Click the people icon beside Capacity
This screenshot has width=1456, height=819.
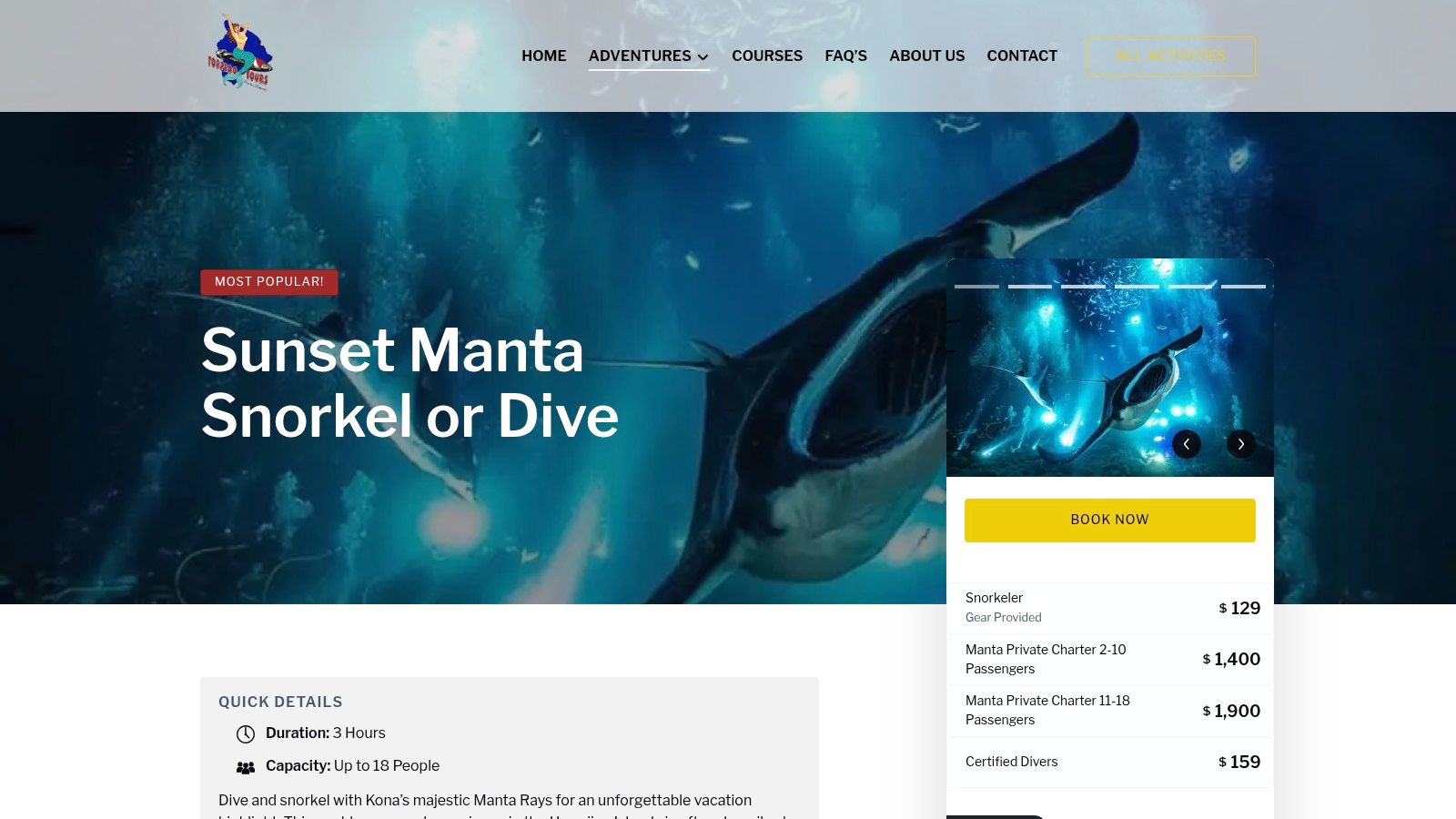tap(246, 767)
